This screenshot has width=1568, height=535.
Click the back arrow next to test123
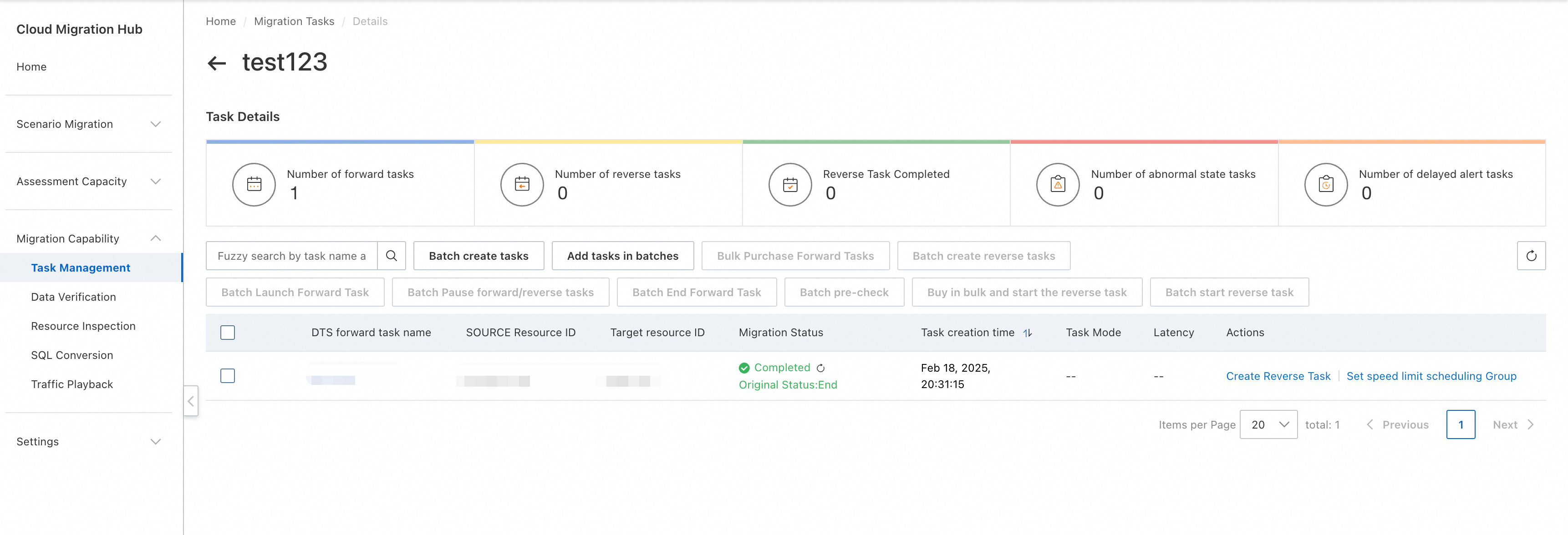tap(217, 63)
